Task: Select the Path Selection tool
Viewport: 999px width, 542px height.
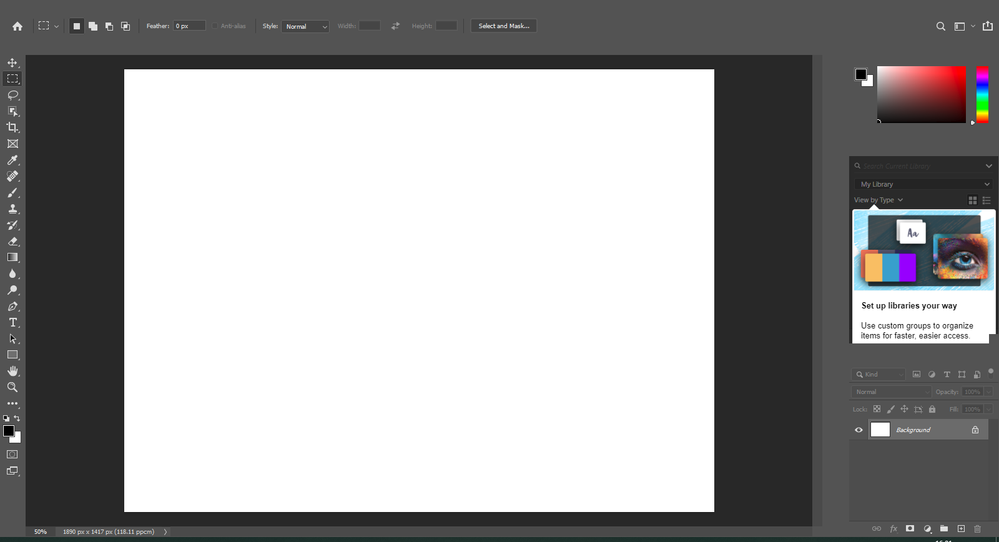Action: click(x=12, y=339)
